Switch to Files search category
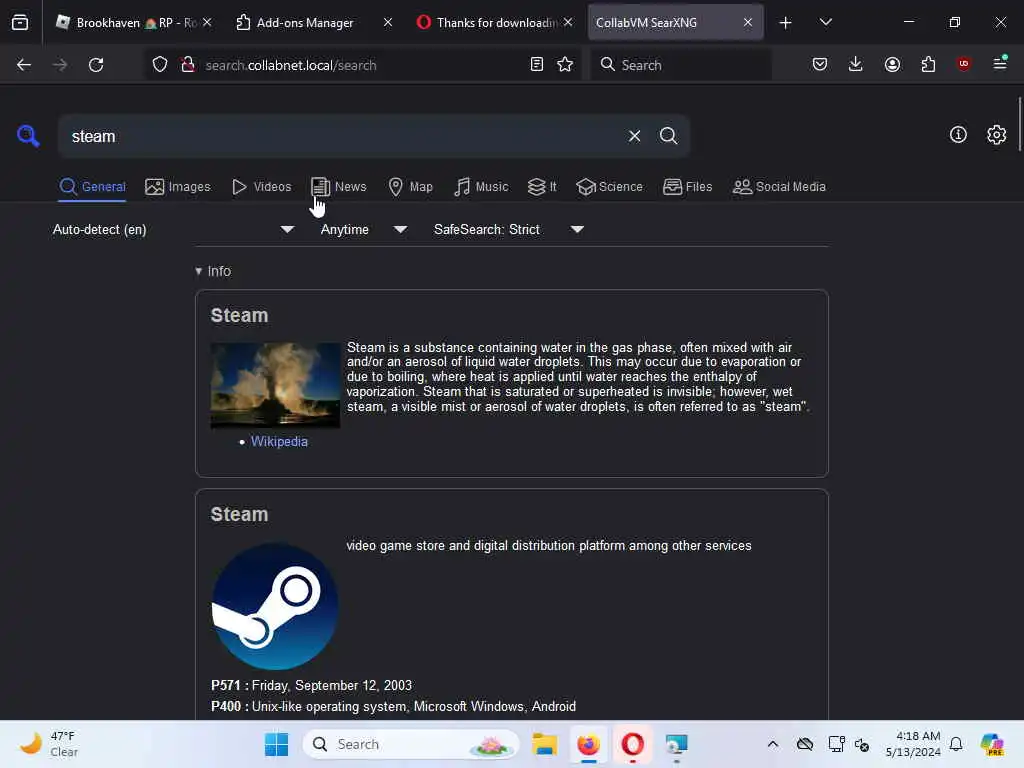Screen dimensions: 1024x768 coord(687,187)
